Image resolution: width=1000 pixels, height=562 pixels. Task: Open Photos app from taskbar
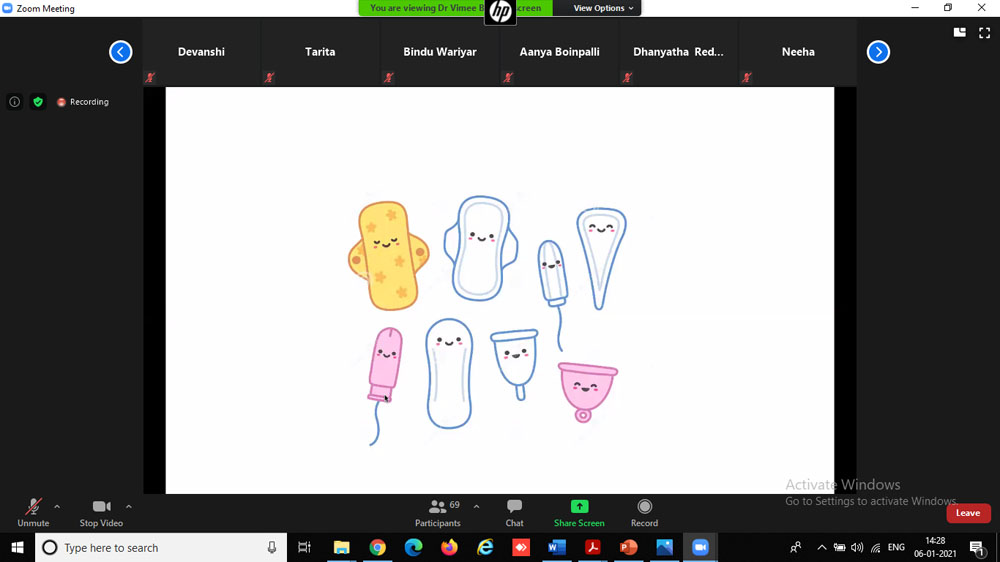click(x=665, y=547)
